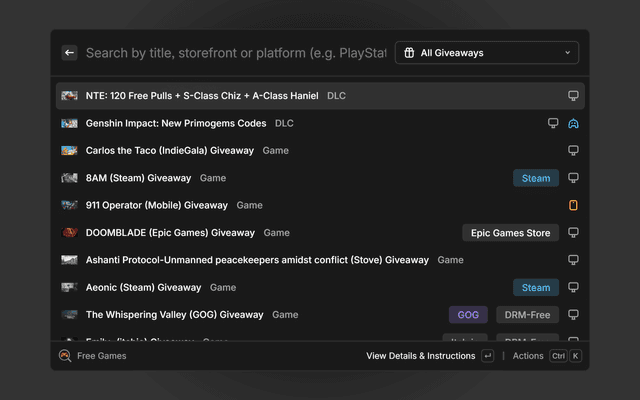
Task: Click the GOG tag
Action: click(468, 315)
